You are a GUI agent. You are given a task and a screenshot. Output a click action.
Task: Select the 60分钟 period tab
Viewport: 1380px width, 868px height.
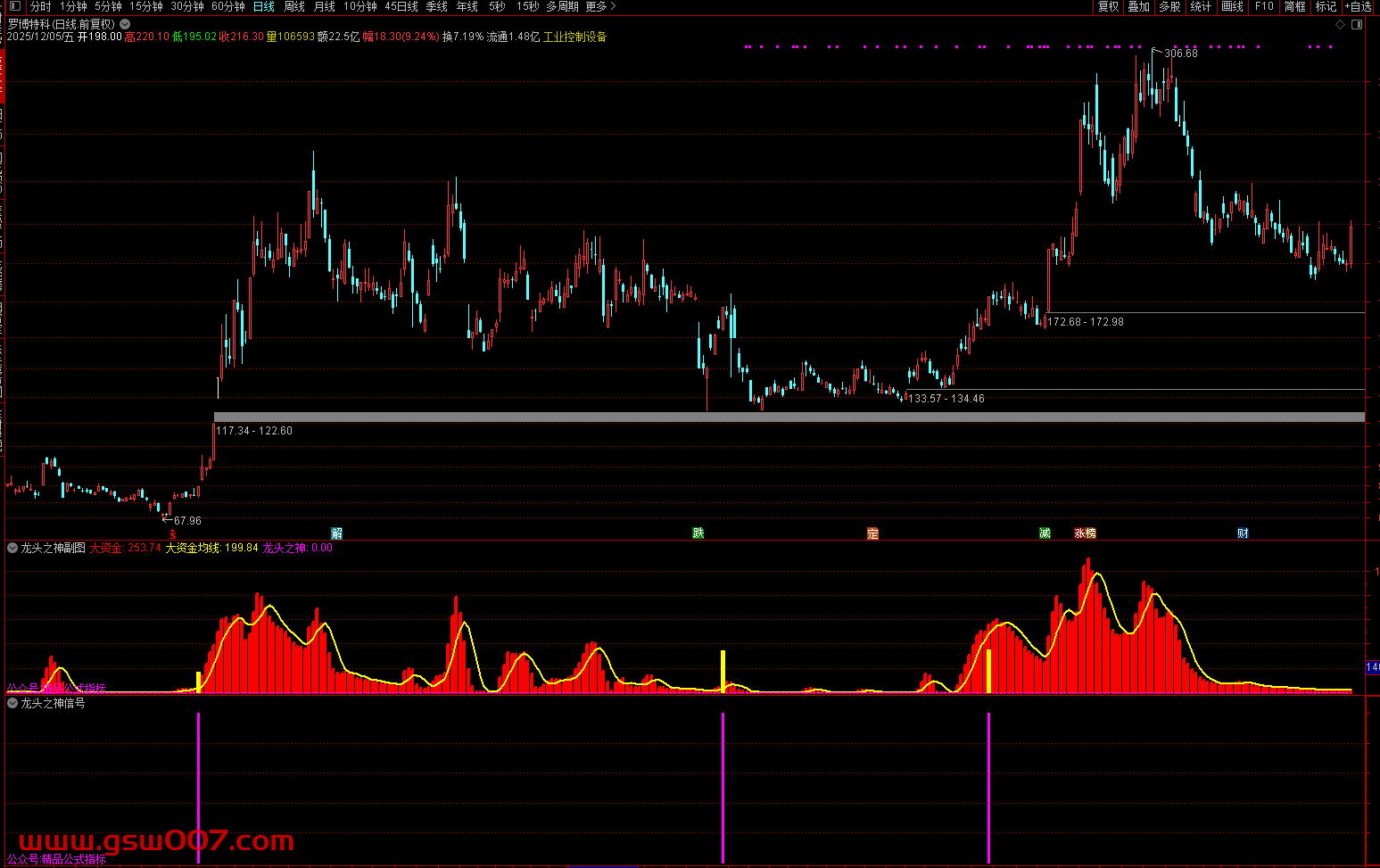pyautogui.click(x=228, y=6)
